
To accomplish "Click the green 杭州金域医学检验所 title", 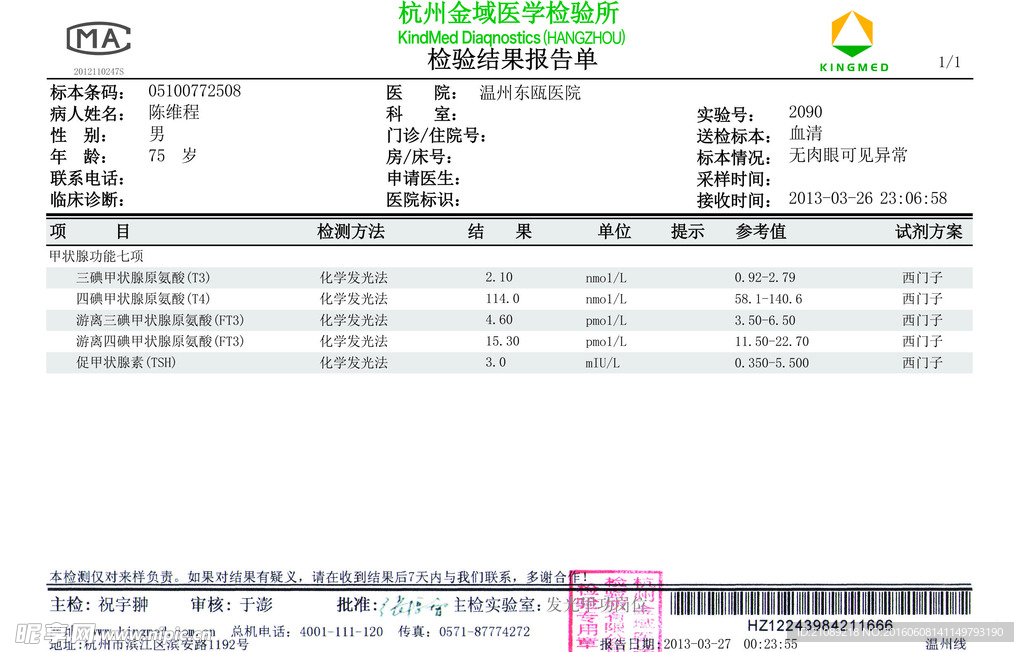I will 507,17.
